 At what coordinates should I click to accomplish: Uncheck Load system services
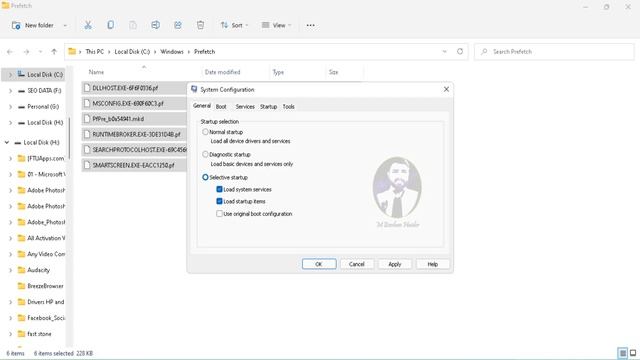pos(219,189)
